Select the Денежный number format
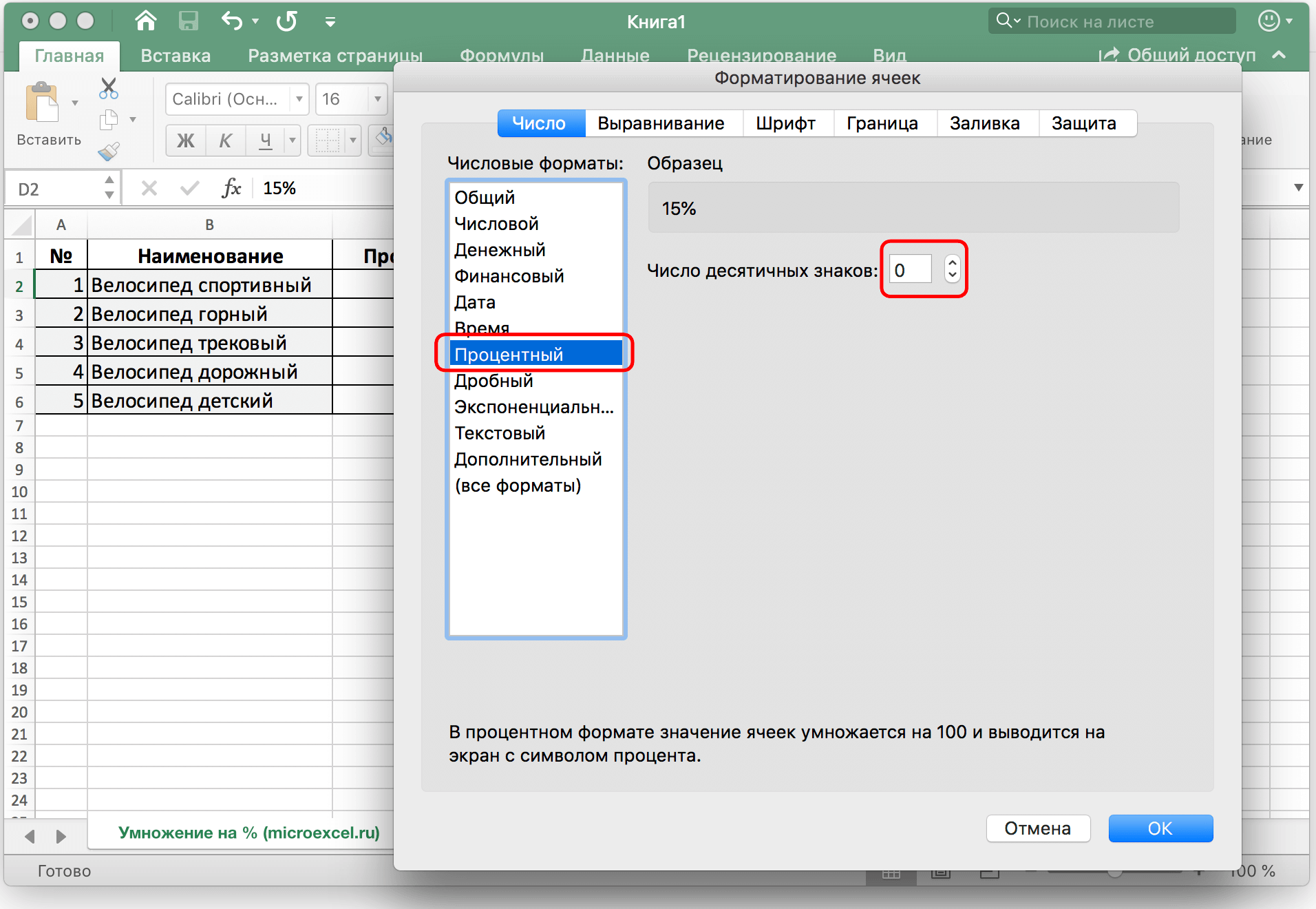Image resolution: width=1316 pixels, height=909 pixels. tap(500, 250)
